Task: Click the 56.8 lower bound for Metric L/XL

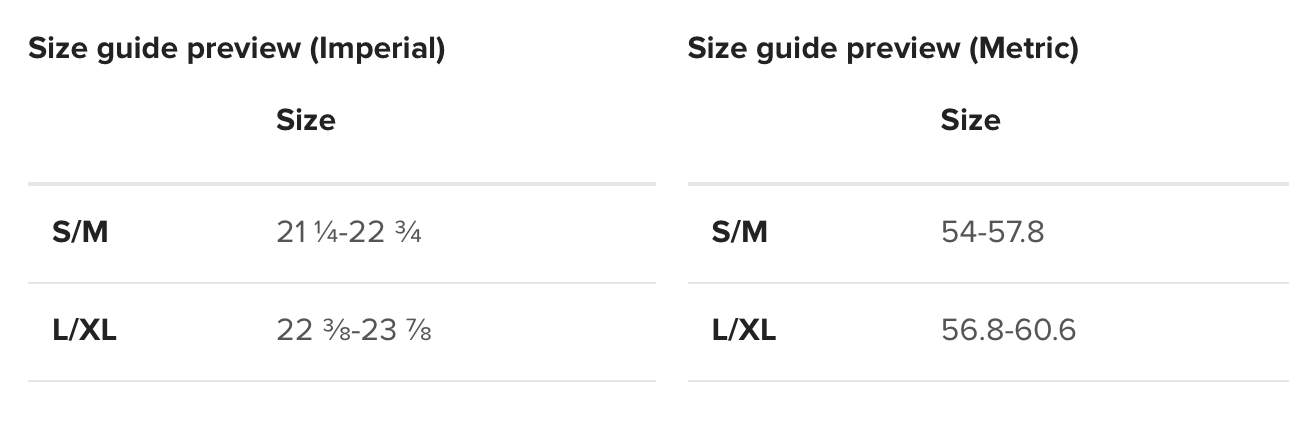Action: (971, 331)
